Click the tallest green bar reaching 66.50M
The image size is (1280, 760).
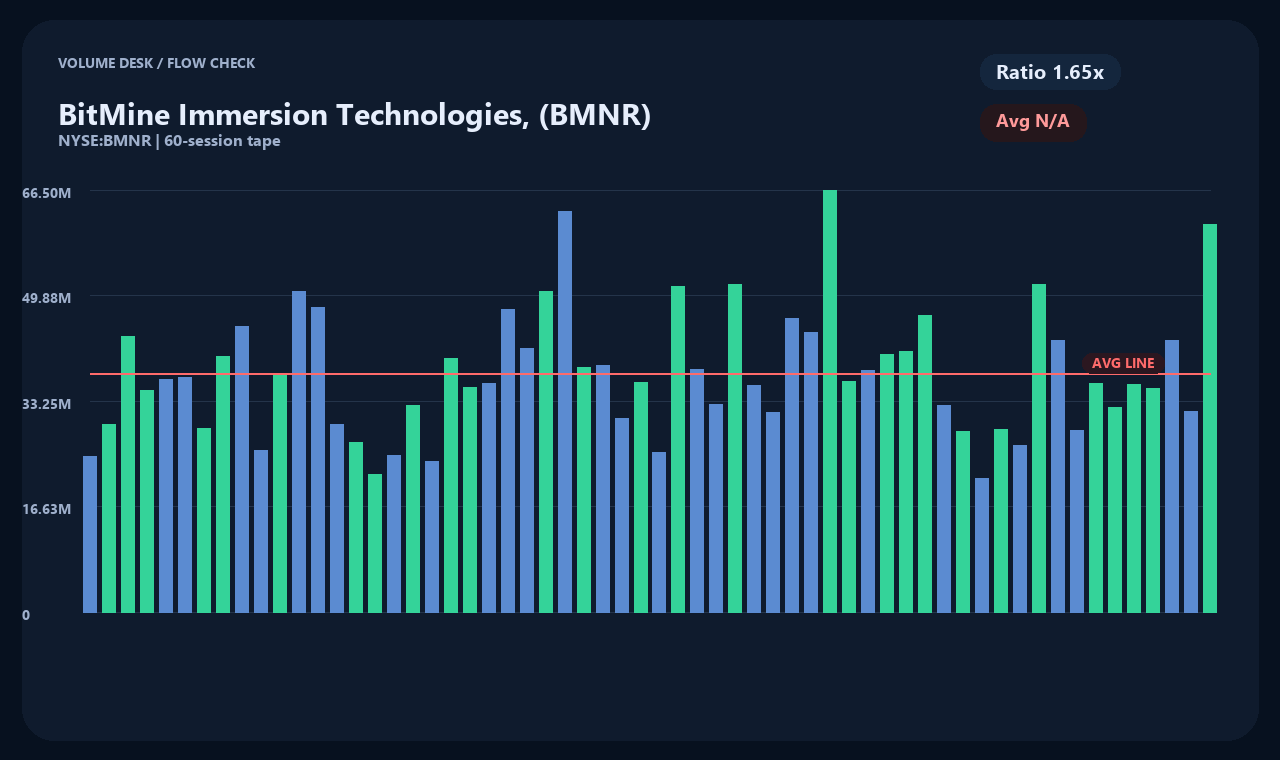830,401
